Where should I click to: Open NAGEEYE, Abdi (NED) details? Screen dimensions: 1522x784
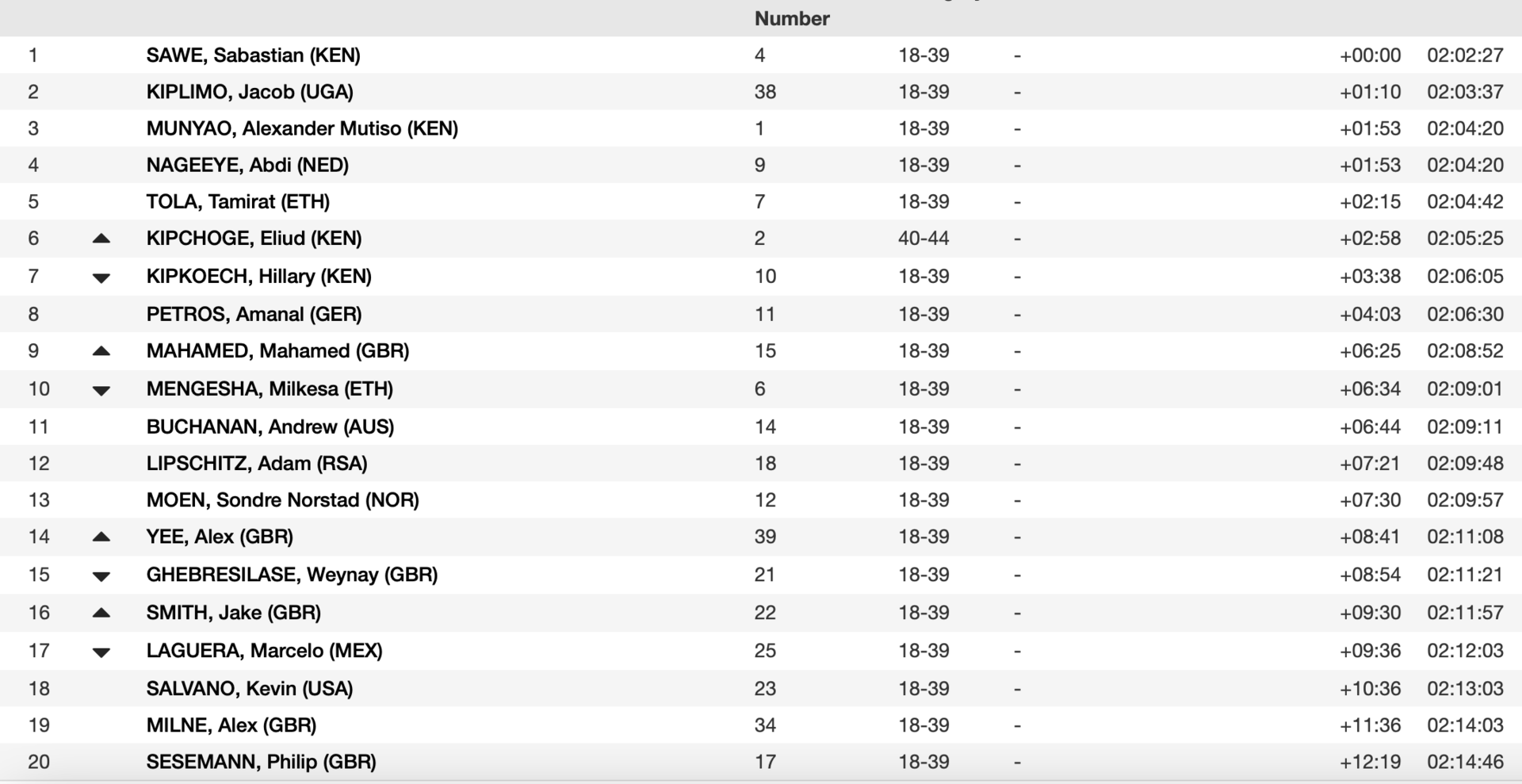[x=247, y=165]
